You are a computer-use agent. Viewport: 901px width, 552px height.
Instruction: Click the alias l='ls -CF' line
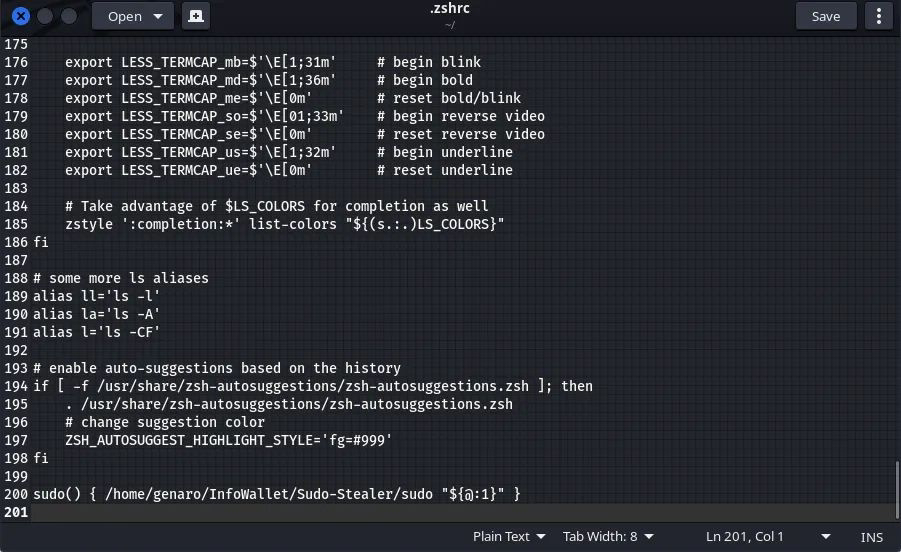pyautogui.click(x=96, y=332)
